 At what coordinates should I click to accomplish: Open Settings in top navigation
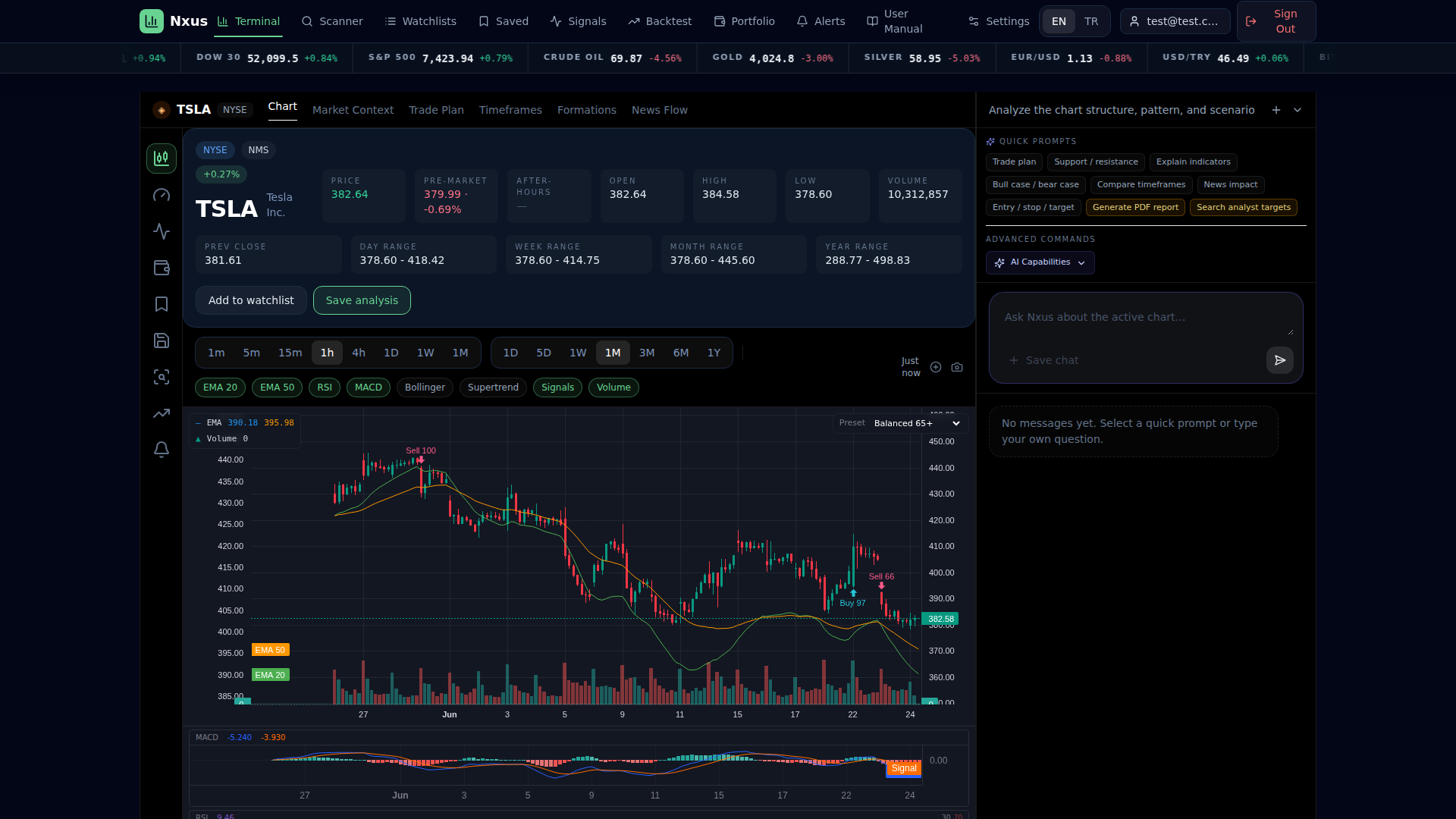[x=999, y=21]
